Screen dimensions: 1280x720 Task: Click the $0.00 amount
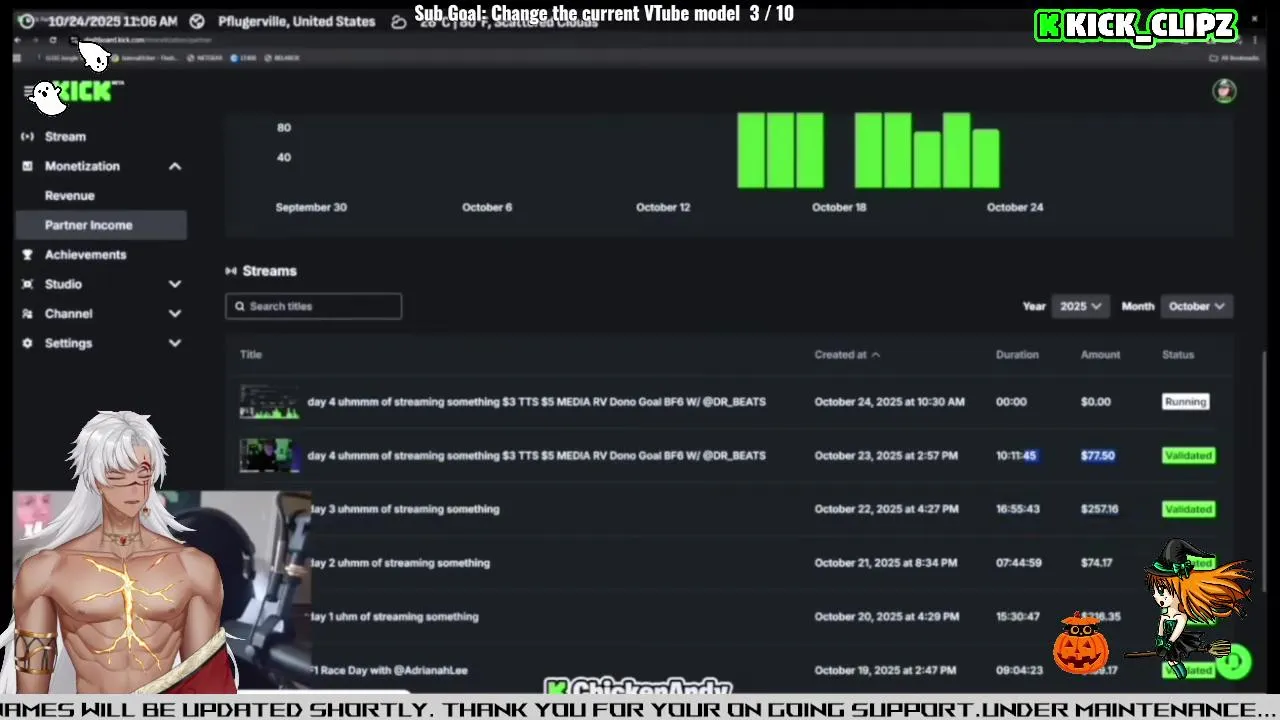point(1095,402)
